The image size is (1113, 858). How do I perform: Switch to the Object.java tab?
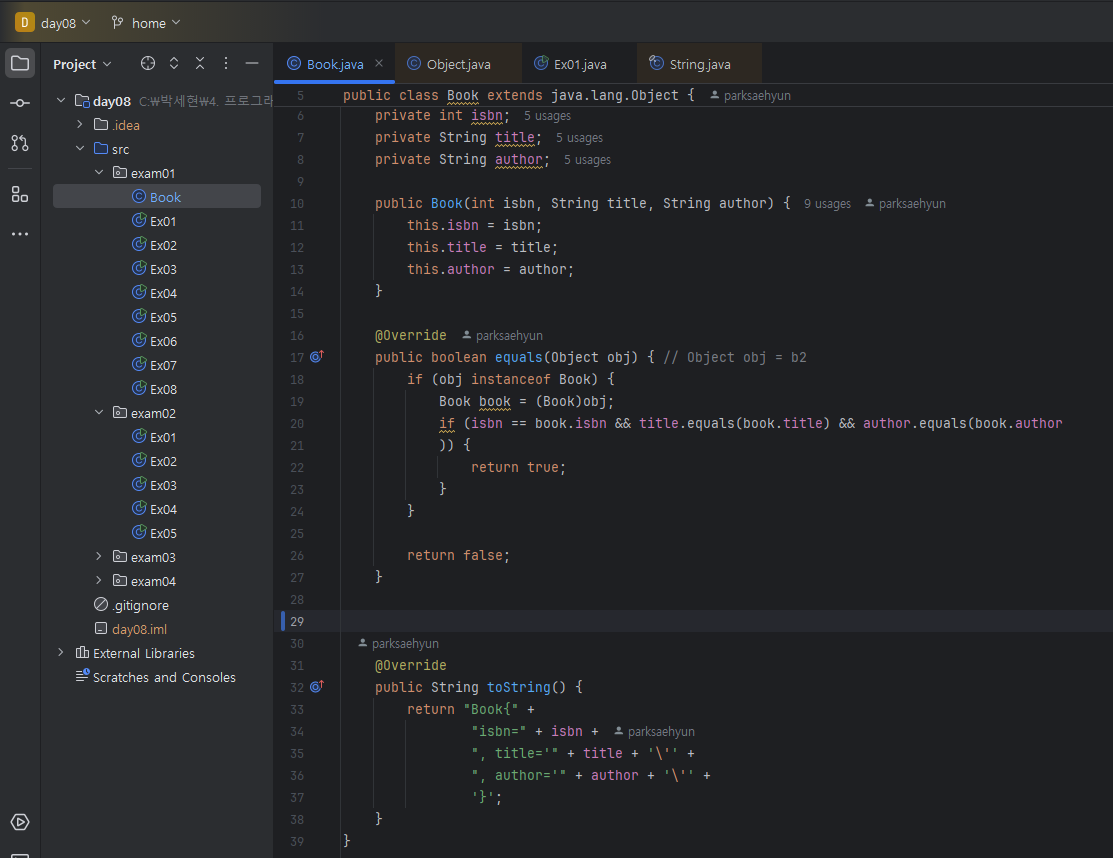click(458, 64)
